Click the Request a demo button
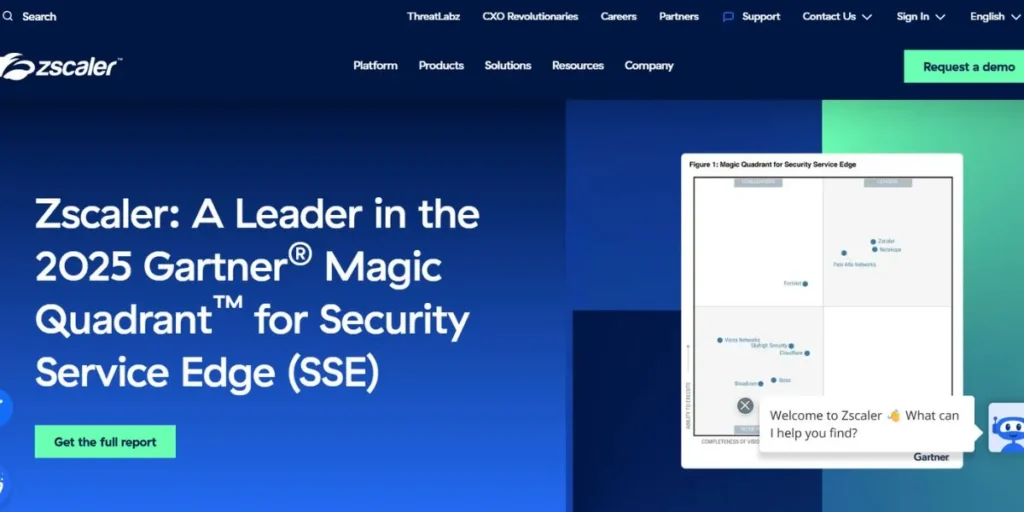Viewport: 1024px width, 512px height. pyautogui.click(x=964, y=67)
